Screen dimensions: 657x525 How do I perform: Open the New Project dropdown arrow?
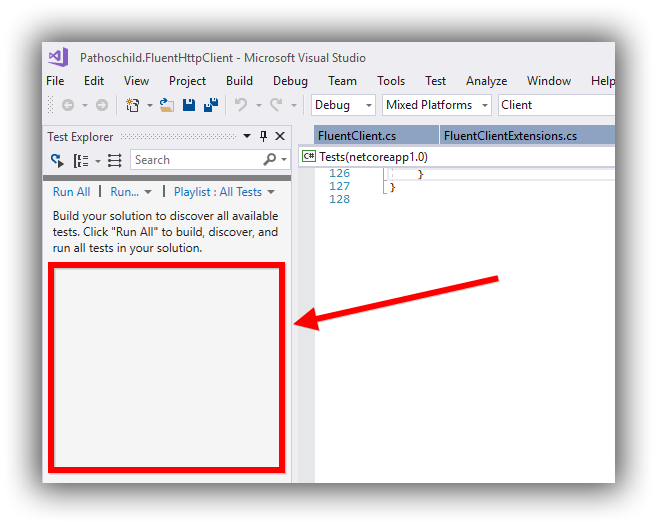click(150, 105)
